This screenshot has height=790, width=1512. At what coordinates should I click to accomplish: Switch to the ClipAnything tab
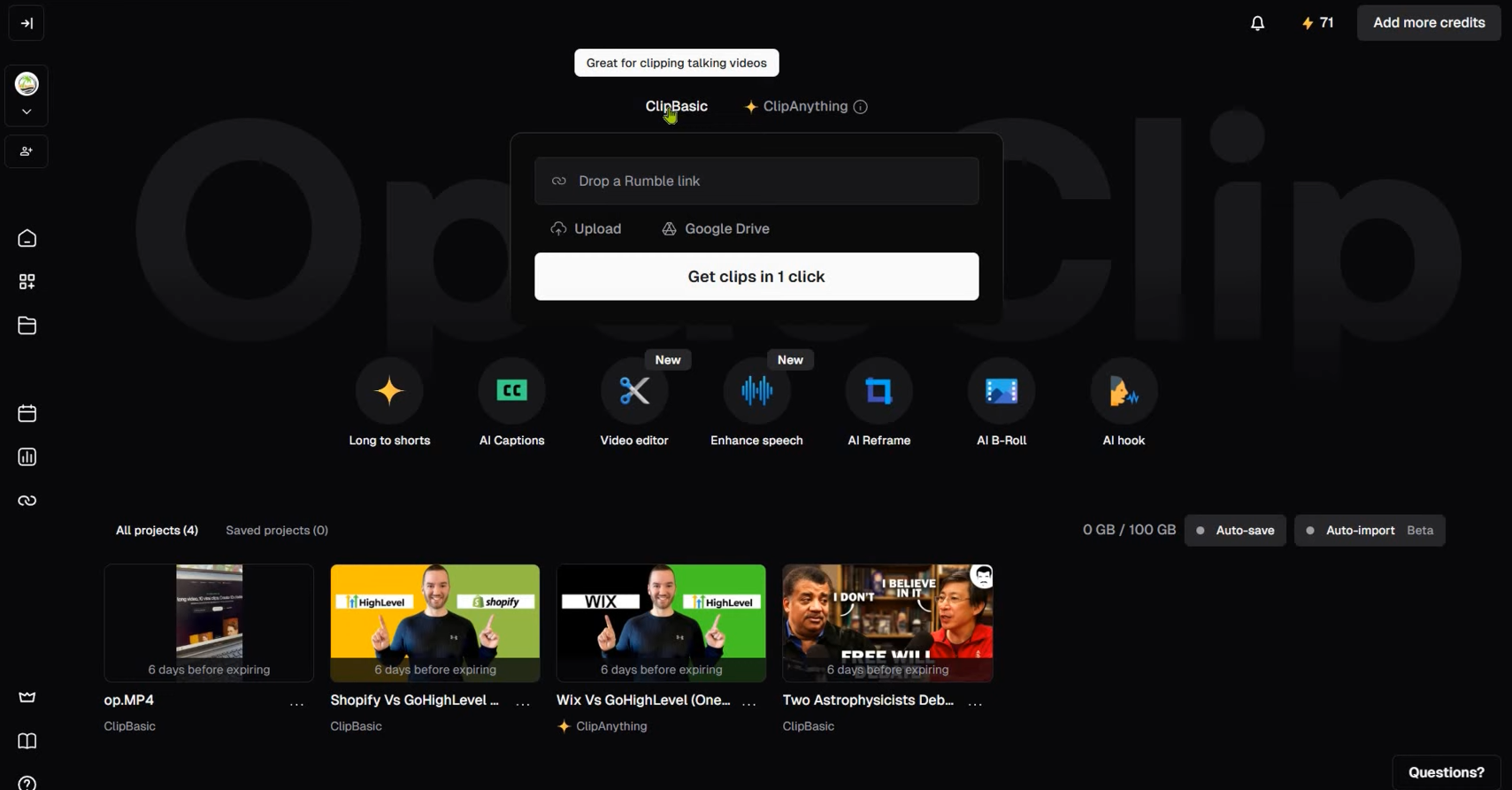797,106
